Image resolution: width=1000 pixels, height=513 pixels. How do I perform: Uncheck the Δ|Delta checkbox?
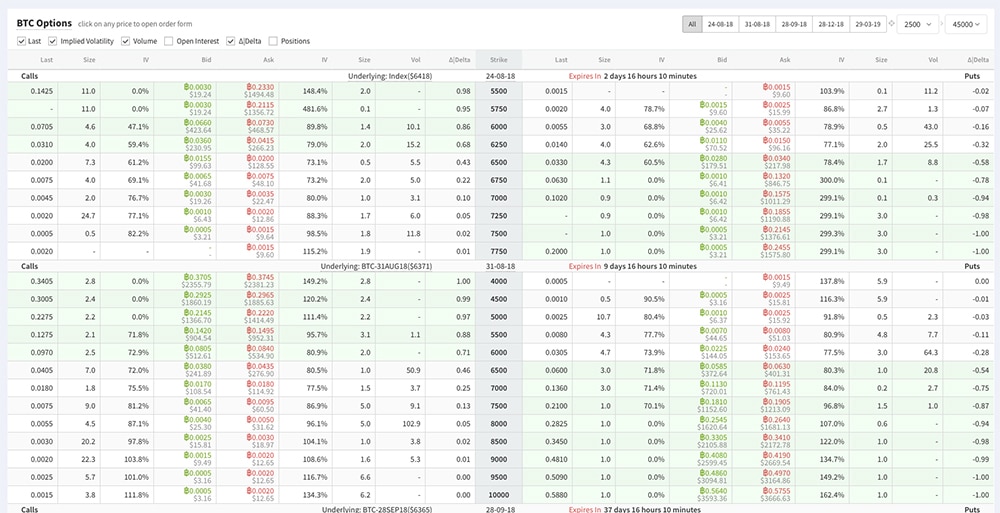point(230,41)
